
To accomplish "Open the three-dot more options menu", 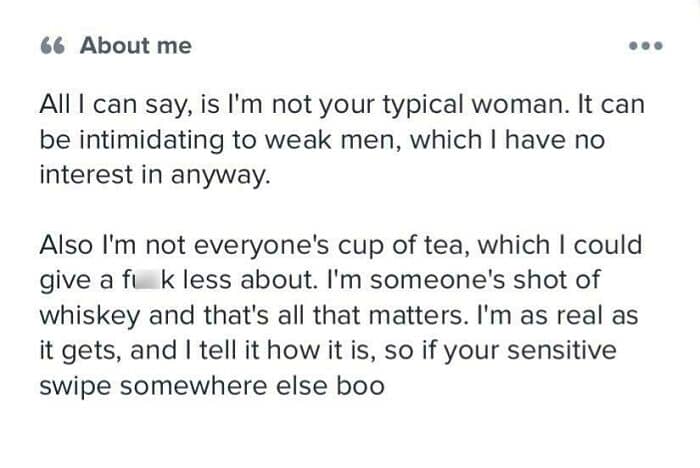I will point(645,47).
